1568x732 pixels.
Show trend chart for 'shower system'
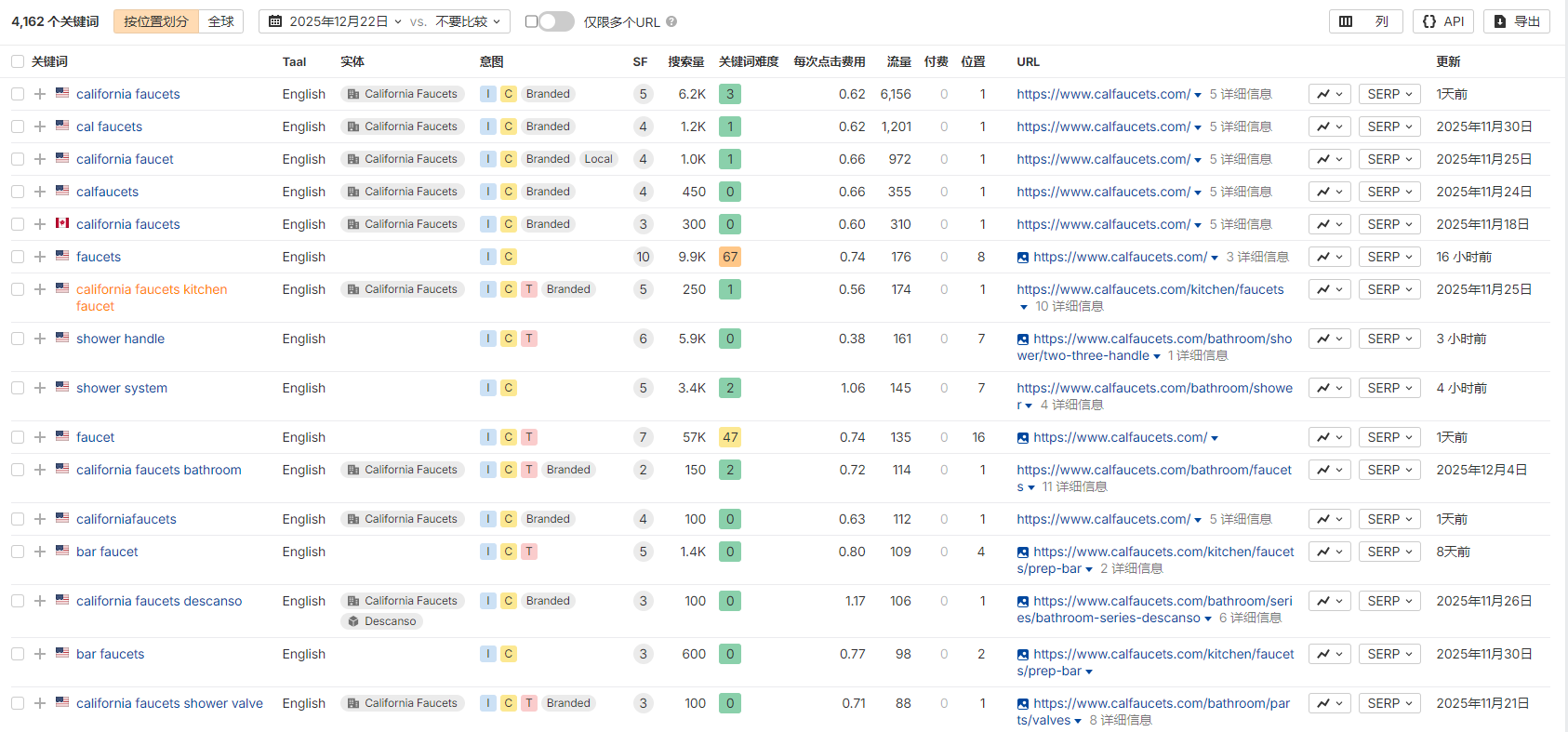1330,388
